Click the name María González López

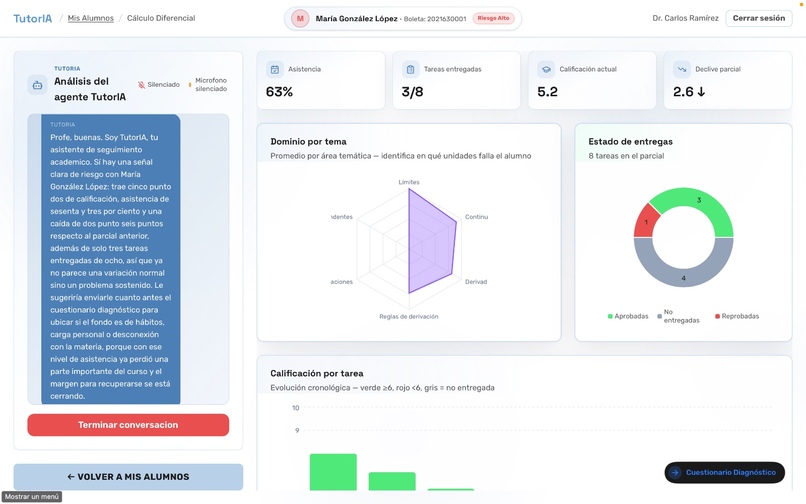tap(356, 19)
